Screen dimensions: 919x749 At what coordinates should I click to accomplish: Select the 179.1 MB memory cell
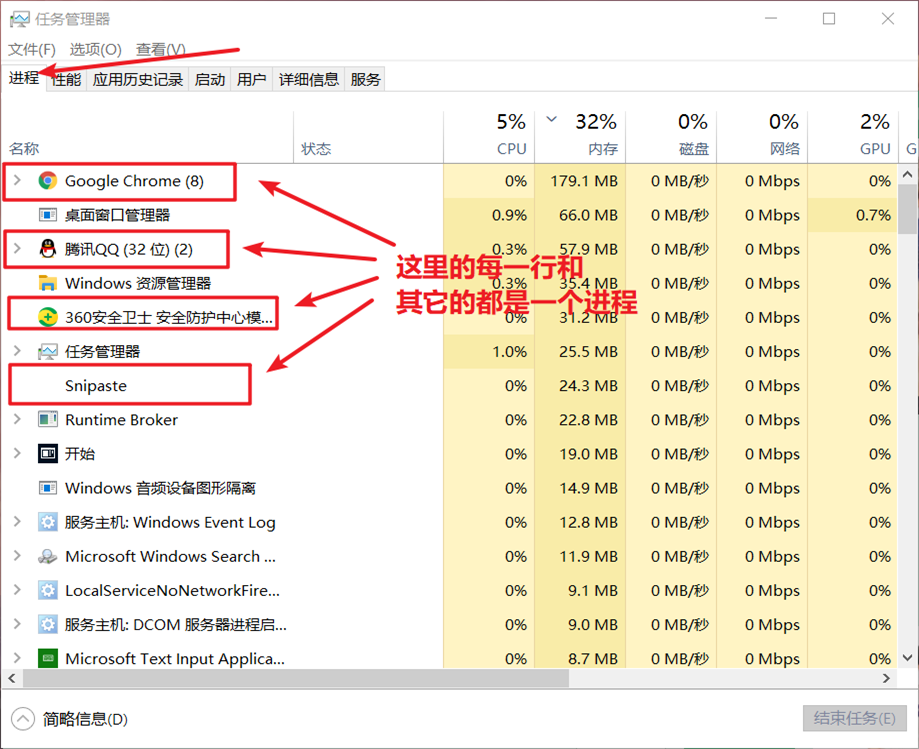[580, 181]
